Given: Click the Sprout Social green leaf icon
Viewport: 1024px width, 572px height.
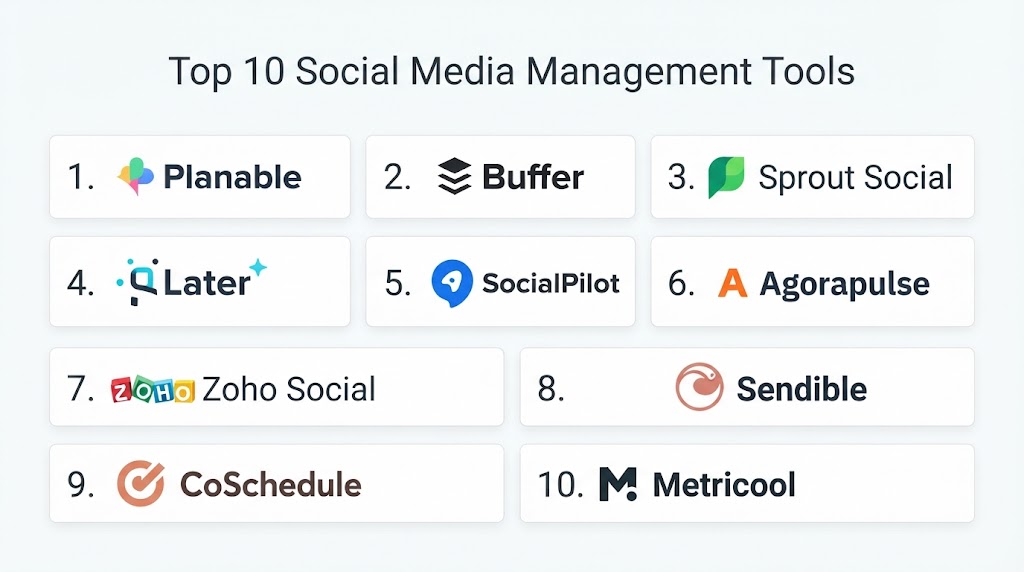Looking at the screenshot, I should [x=726, y=177].
